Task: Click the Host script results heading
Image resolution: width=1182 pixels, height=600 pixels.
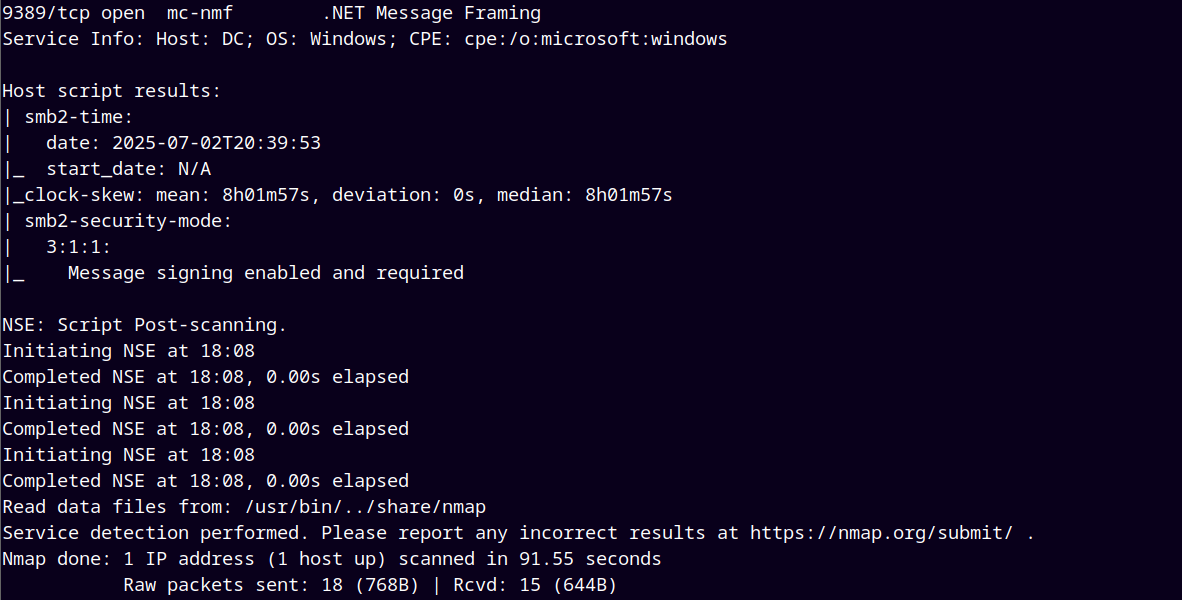Action: point(112,90)
